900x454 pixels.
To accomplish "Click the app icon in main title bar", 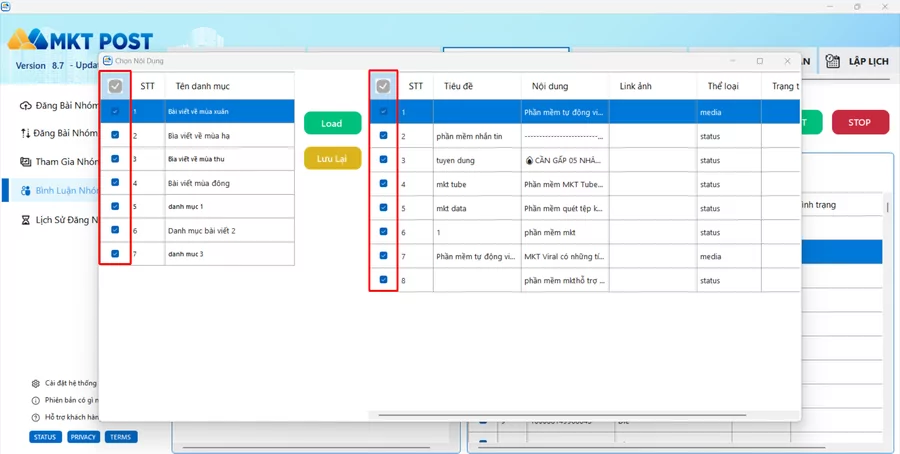I will 6,6.
